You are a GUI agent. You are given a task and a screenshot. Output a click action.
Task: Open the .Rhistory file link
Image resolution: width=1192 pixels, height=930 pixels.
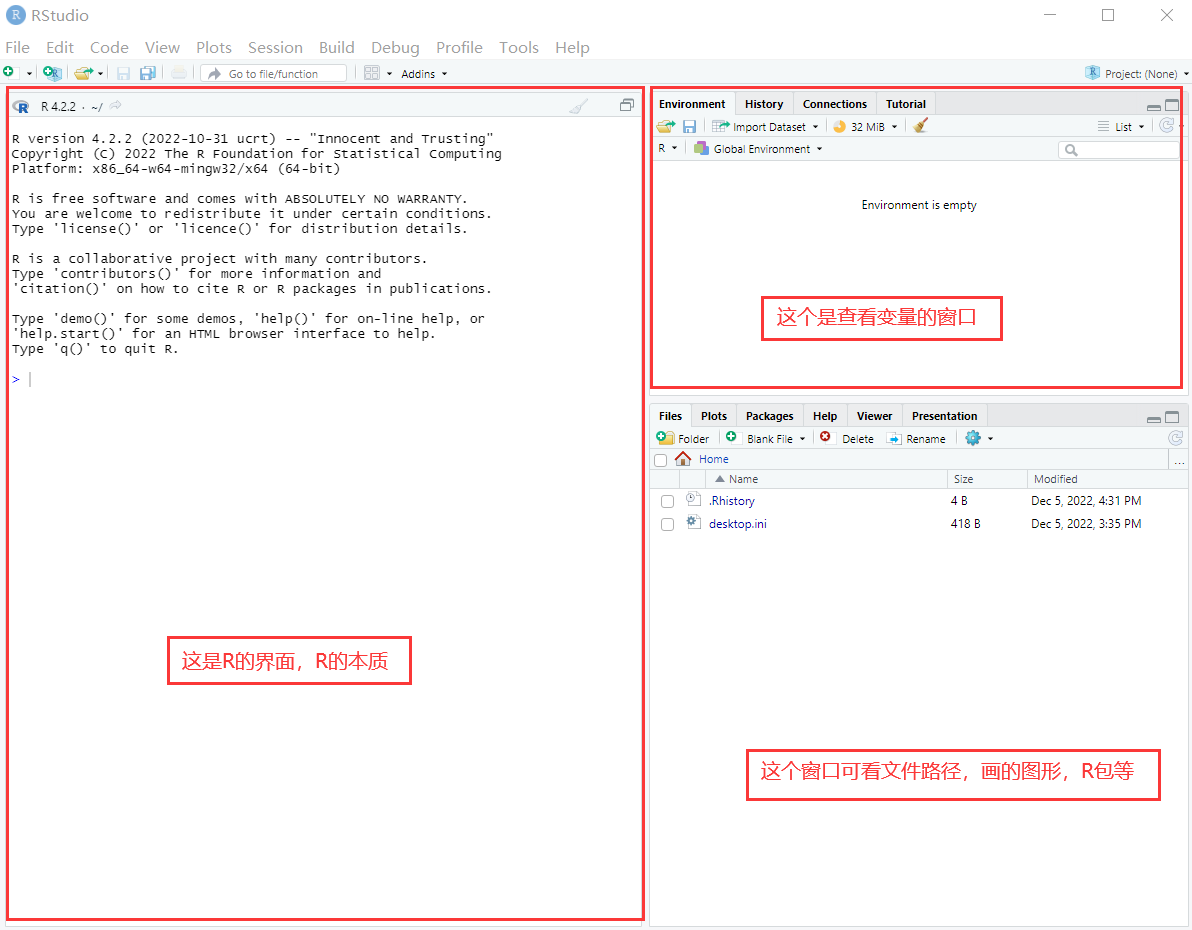pos(731,500)
